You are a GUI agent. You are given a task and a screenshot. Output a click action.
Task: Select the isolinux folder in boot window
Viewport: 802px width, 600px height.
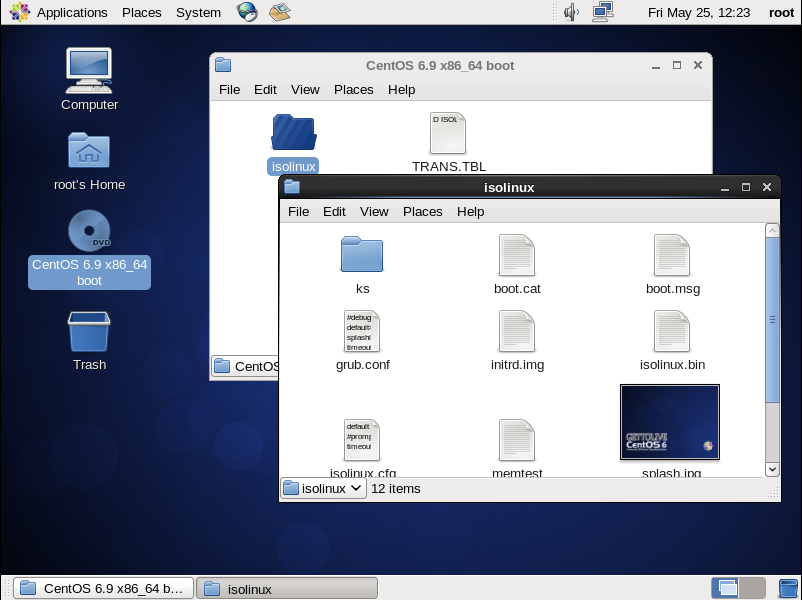point(294,132)
